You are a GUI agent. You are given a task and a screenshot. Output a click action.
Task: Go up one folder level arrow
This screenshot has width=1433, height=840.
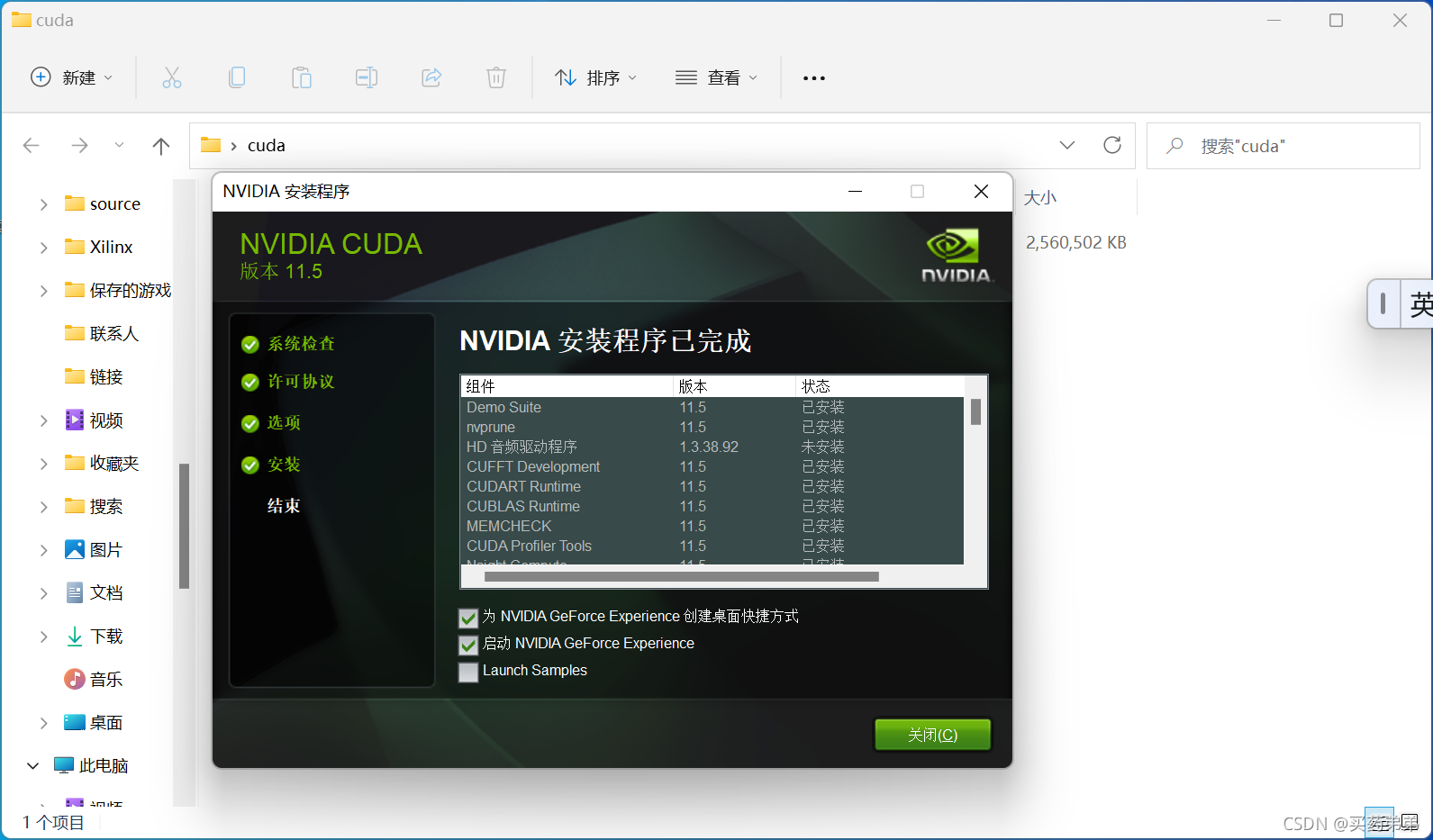coord(161,146)
